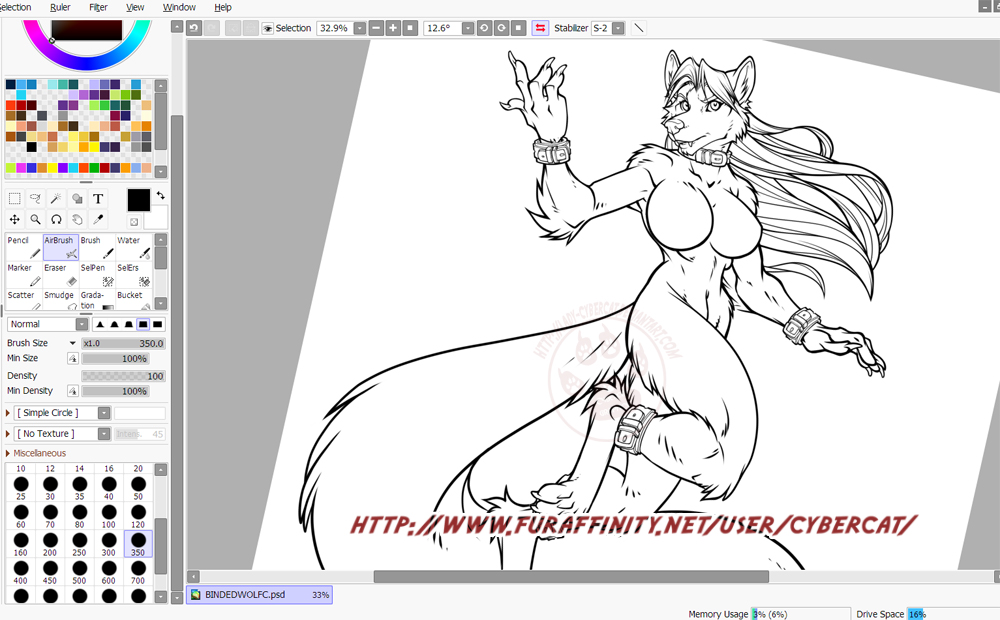Image resolution: width=1000 pixels, height=620 pixels.
Task: Select the sharpest brush edge shape
Action: pyautogui.click(x=100, y=324)
